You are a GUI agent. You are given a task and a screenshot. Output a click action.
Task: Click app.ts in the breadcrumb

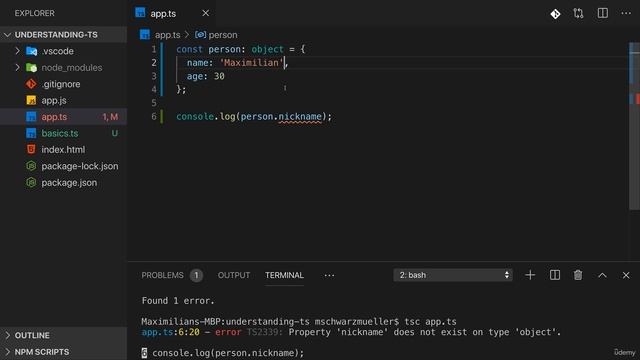167,35
